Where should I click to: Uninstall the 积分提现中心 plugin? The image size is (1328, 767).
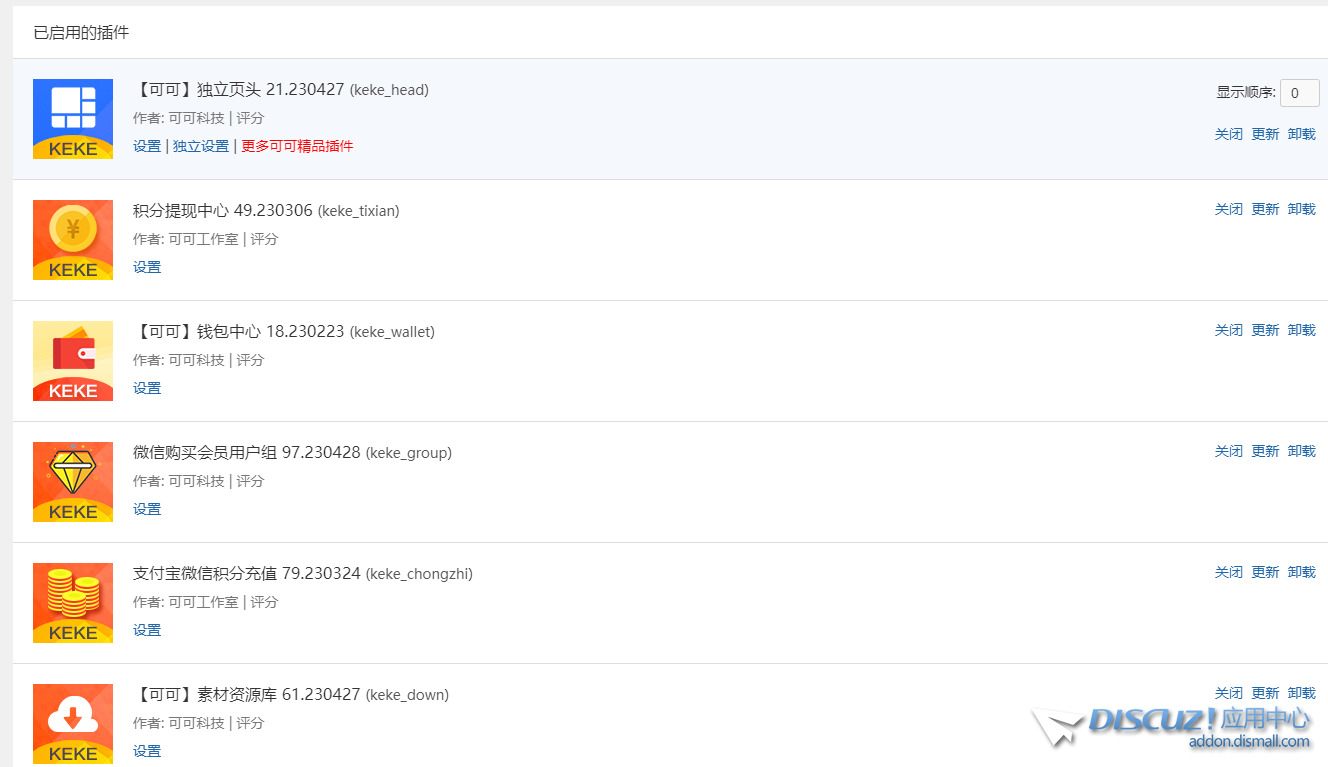point(1301,209)
